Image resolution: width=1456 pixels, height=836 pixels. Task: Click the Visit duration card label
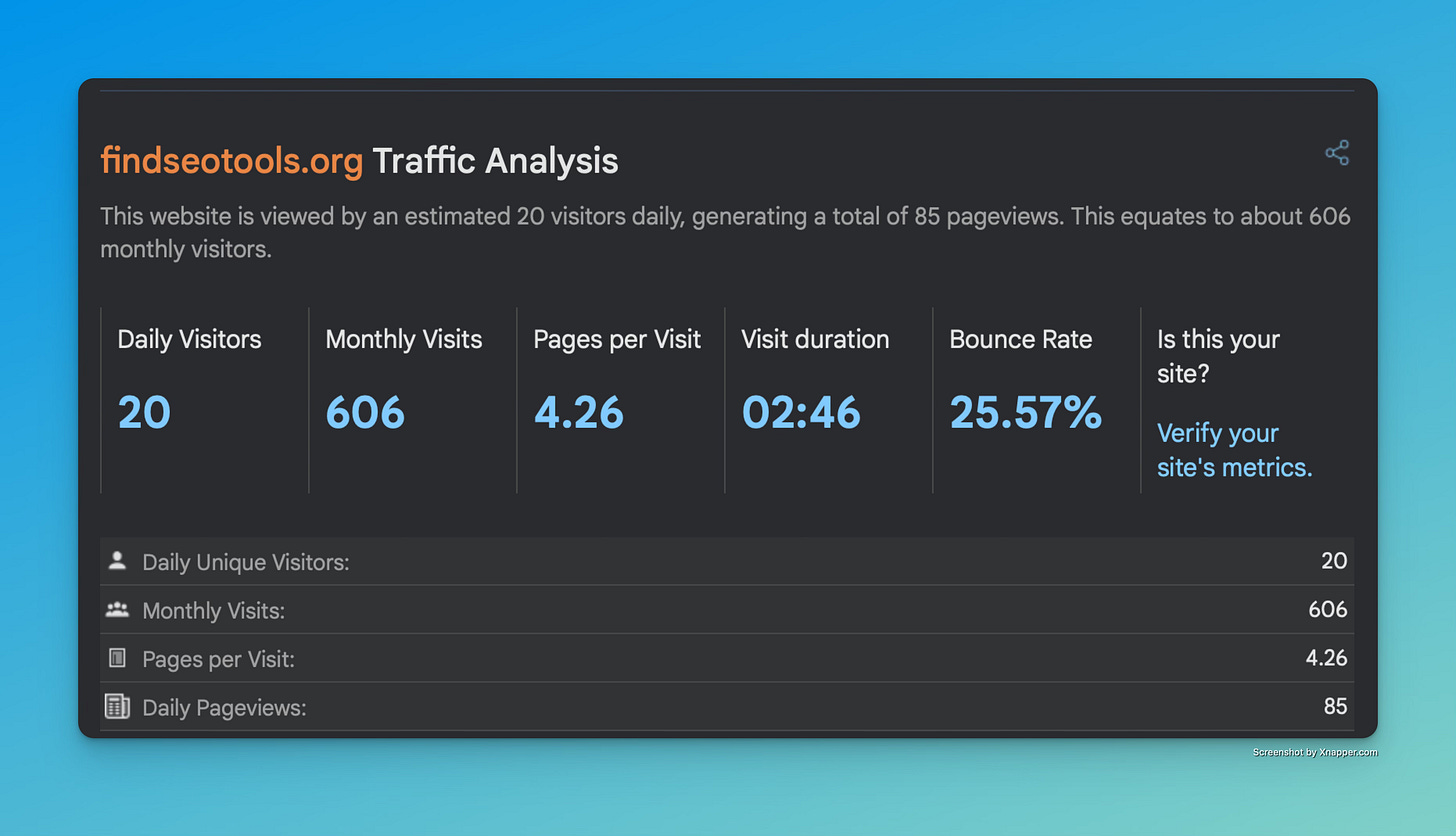[815, 340]
